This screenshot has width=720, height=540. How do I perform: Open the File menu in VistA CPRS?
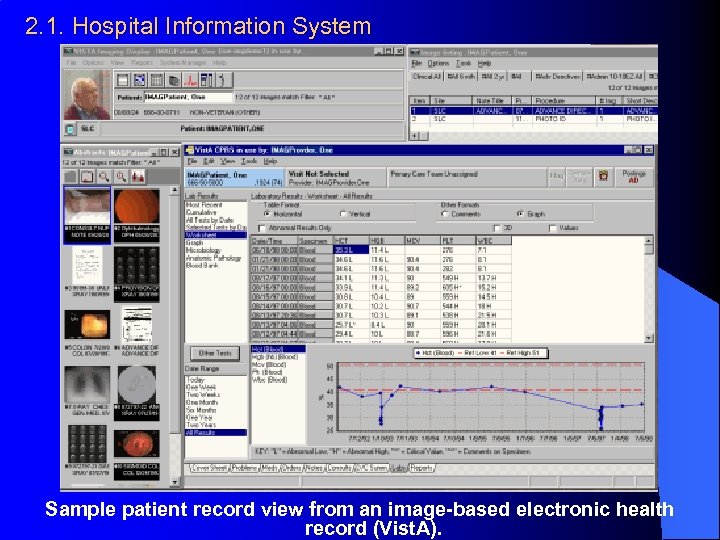point(192,162)
